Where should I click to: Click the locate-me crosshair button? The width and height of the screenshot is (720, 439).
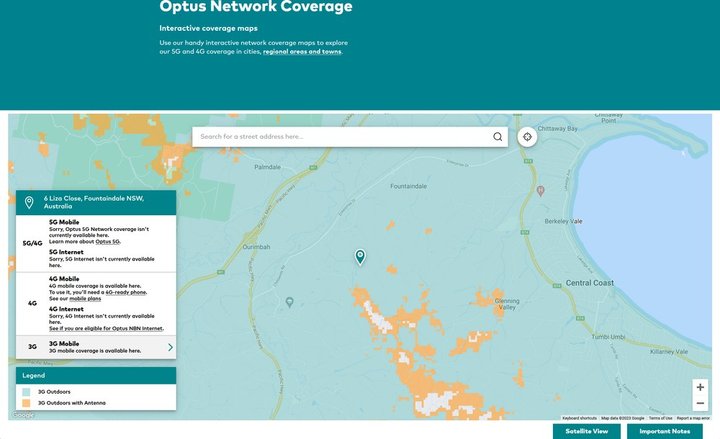(x=527, y=137)
